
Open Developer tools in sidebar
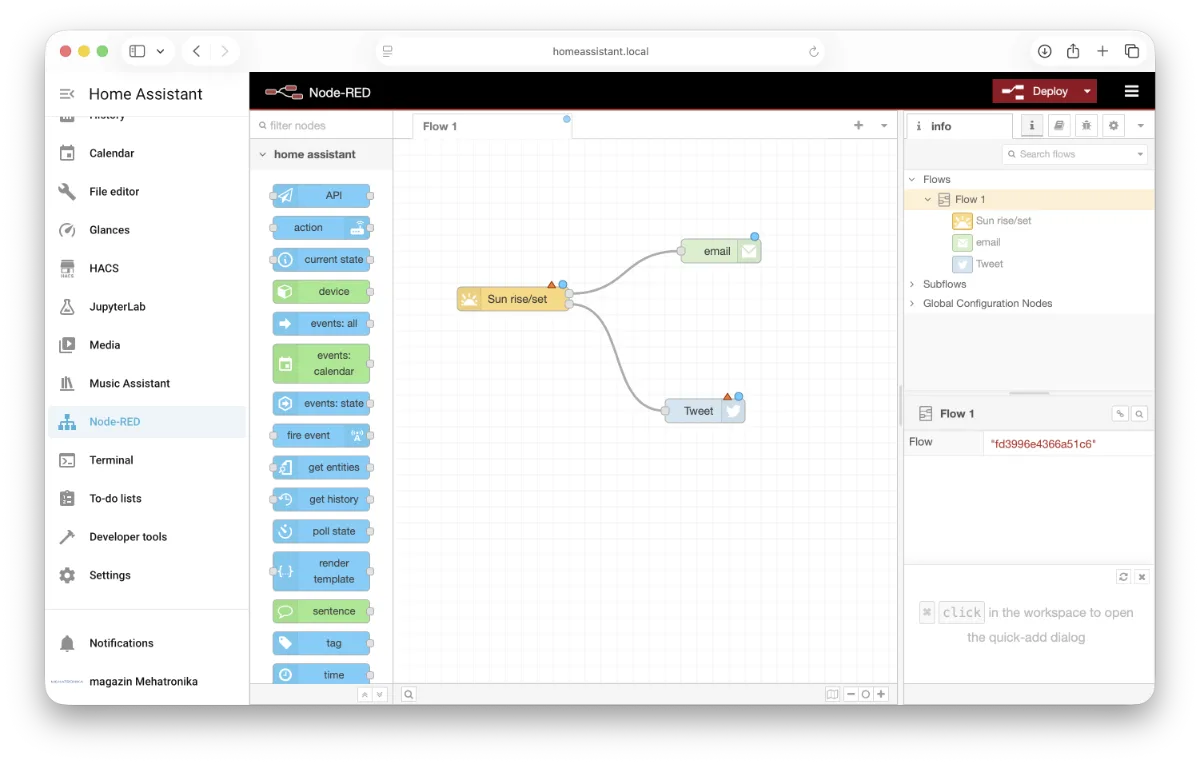point(128,537)
